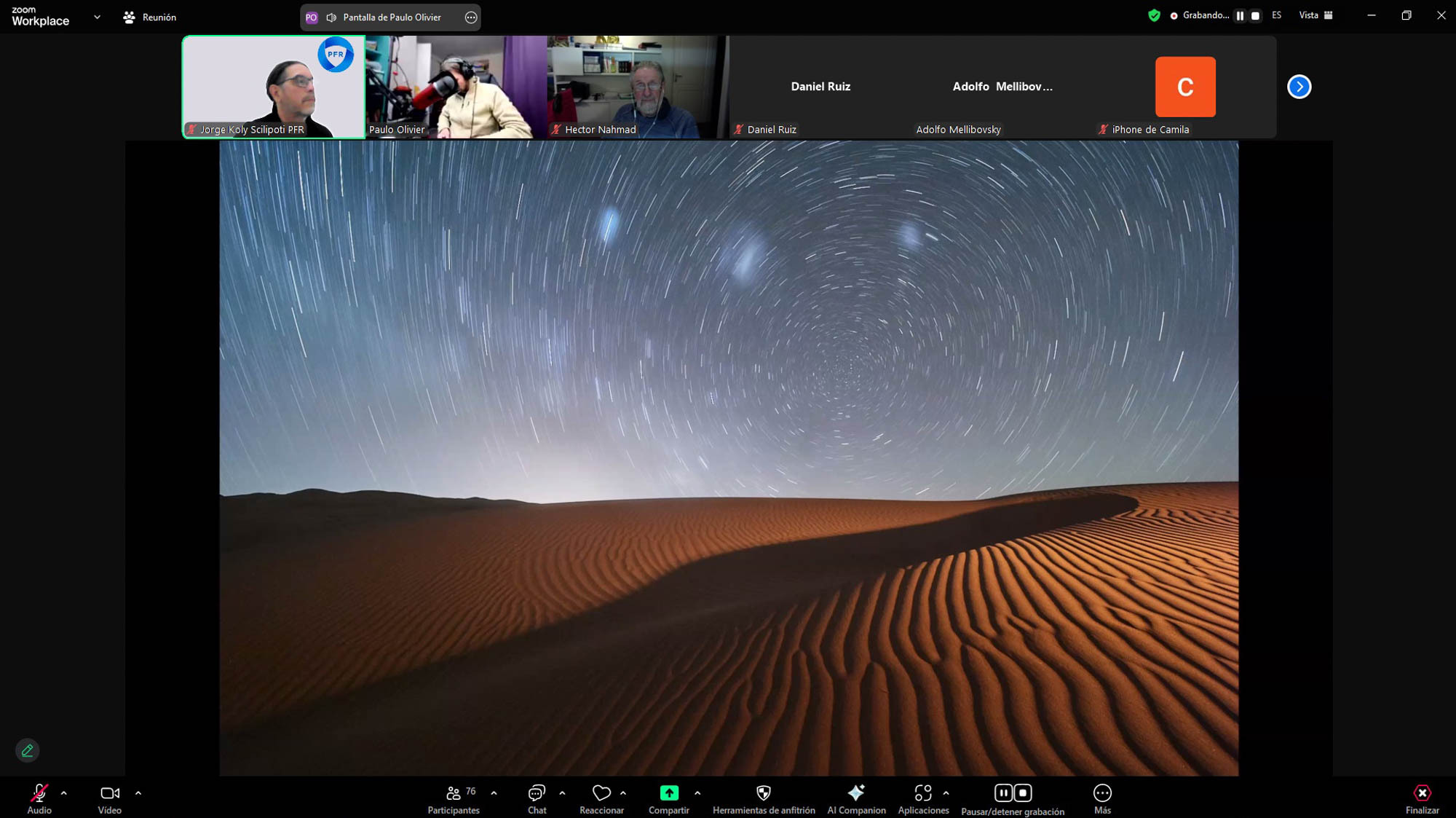The image size is (1456, 818).
Task: Click the ES language indicator
Action: click(1276, 15)
